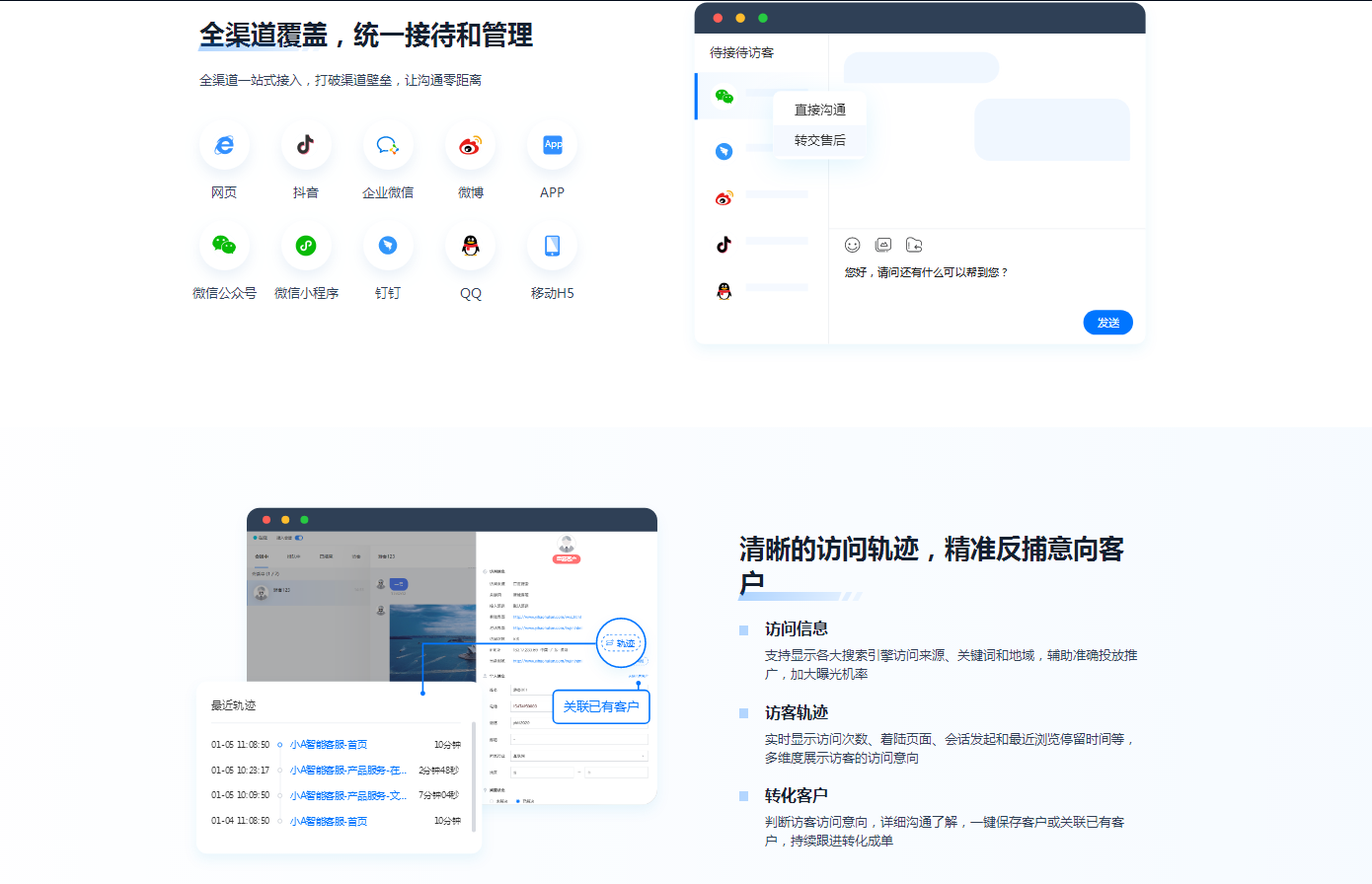Open the emoji picker in chat toolbar
1372x884 pixels.
[x=853, y=245]
